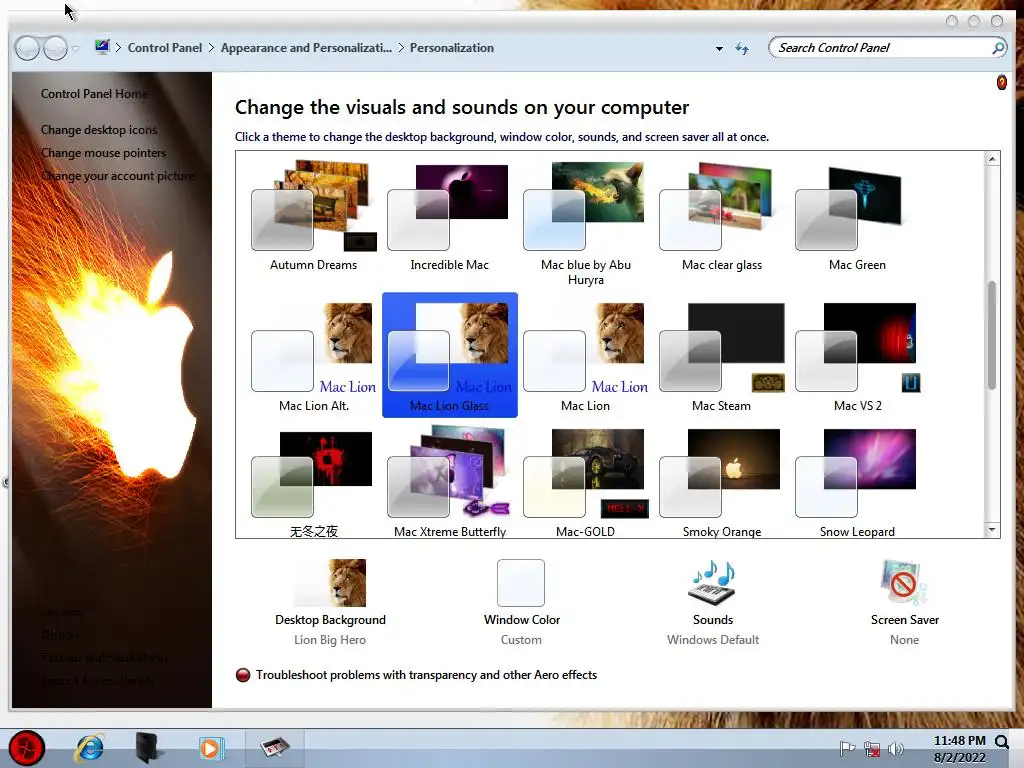The height and width of the screenshot is (768, 1024).
Task: Click the highlighted Mac Lion Glass theme
Action: [x=449, y=355]
